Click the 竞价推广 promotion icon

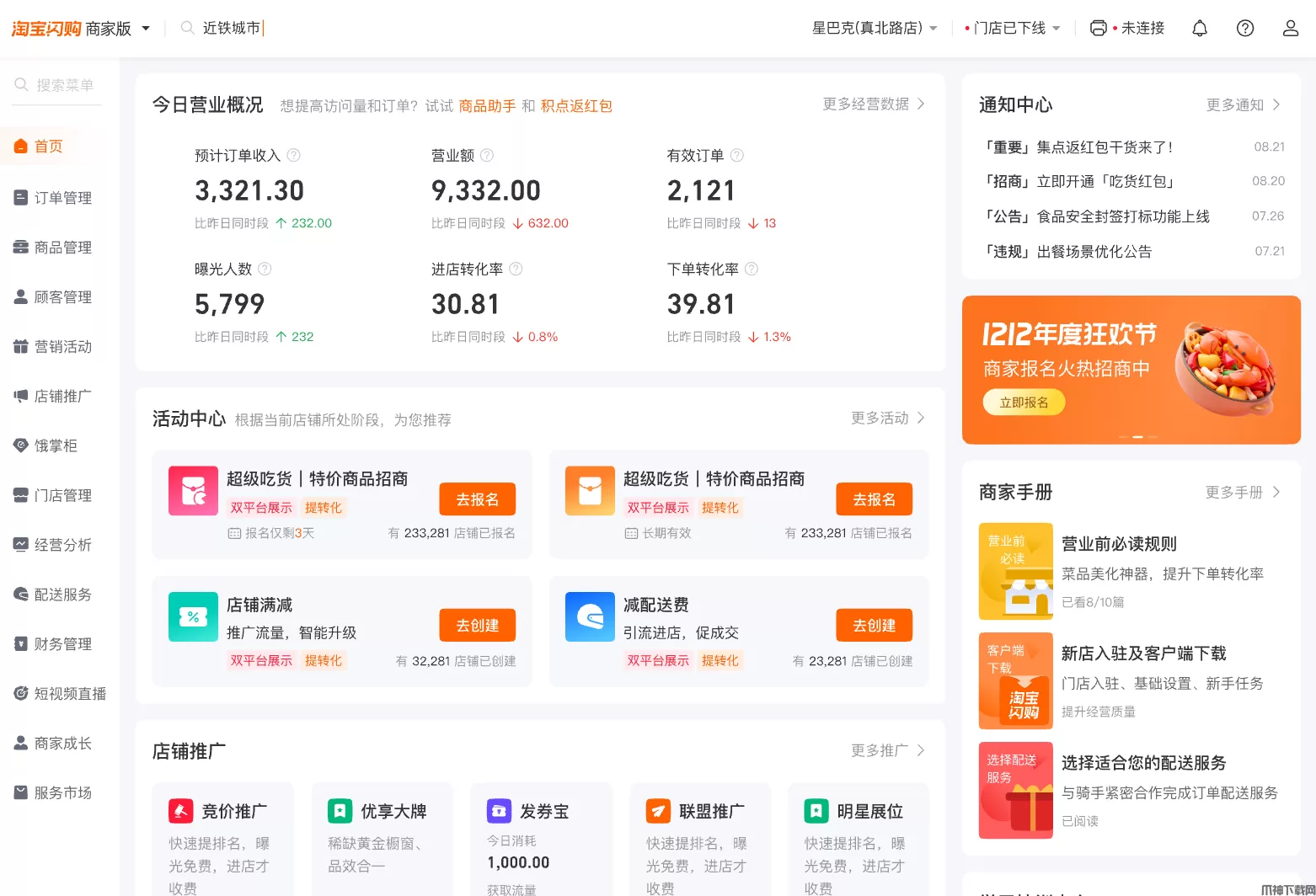(x=181, y=811)
